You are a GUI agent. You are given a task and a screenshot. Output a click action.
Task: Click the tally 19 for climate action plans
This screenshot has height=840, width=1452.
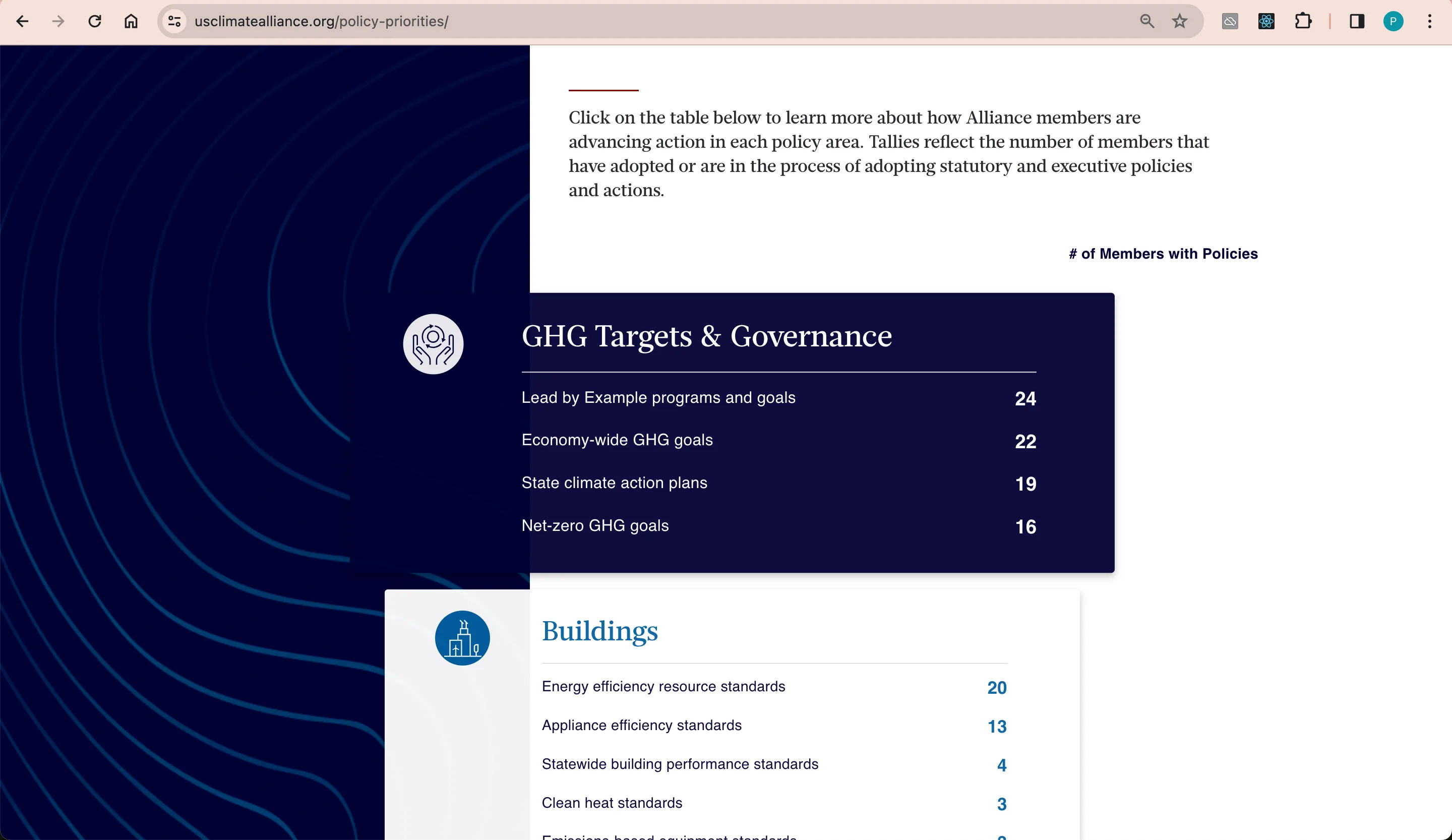tap(1025, 484)
